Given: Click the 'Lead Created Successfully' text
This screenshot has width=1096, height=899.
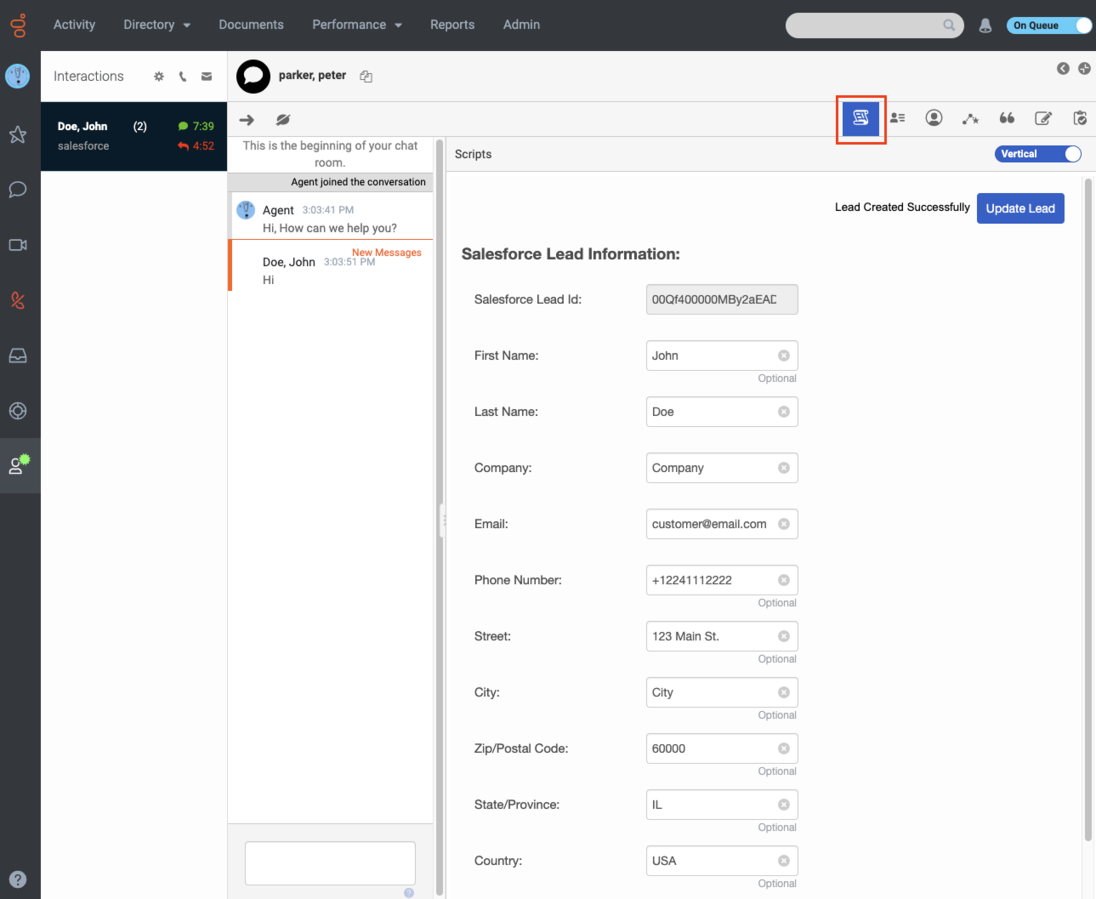Looking at the screenshot, I should 902,207.
